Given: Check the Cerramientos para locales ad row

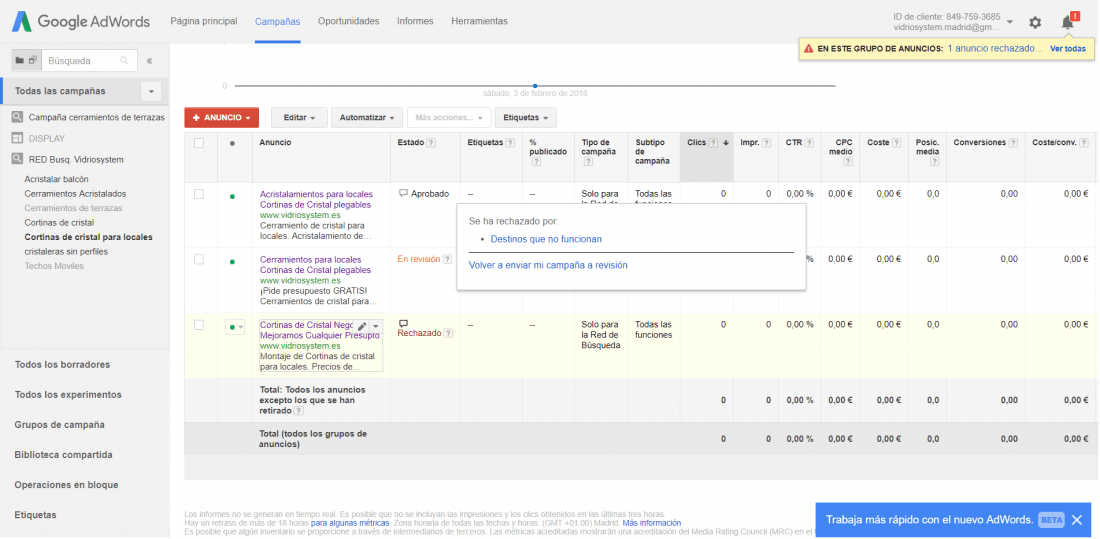Looking at the screenshot, I should (x=199, y=259).
